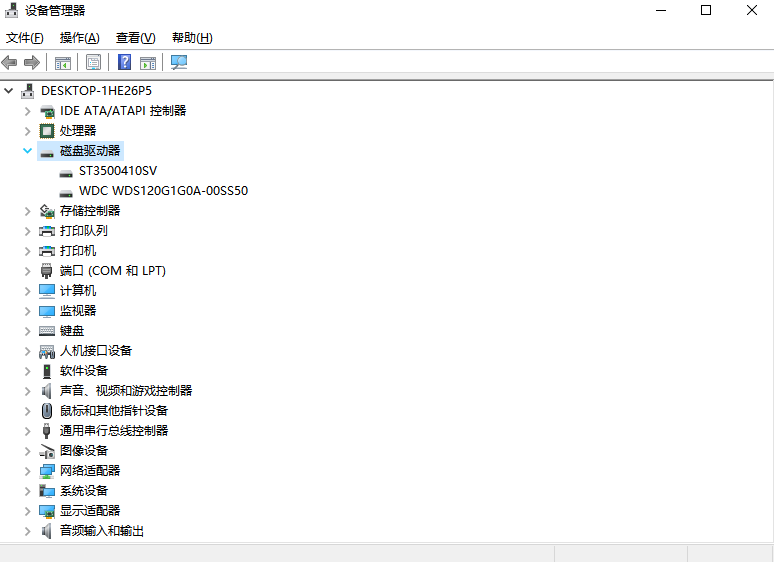Select the 通用串行总线控制器 item
The image size is (774, 562).
(113, 431)
